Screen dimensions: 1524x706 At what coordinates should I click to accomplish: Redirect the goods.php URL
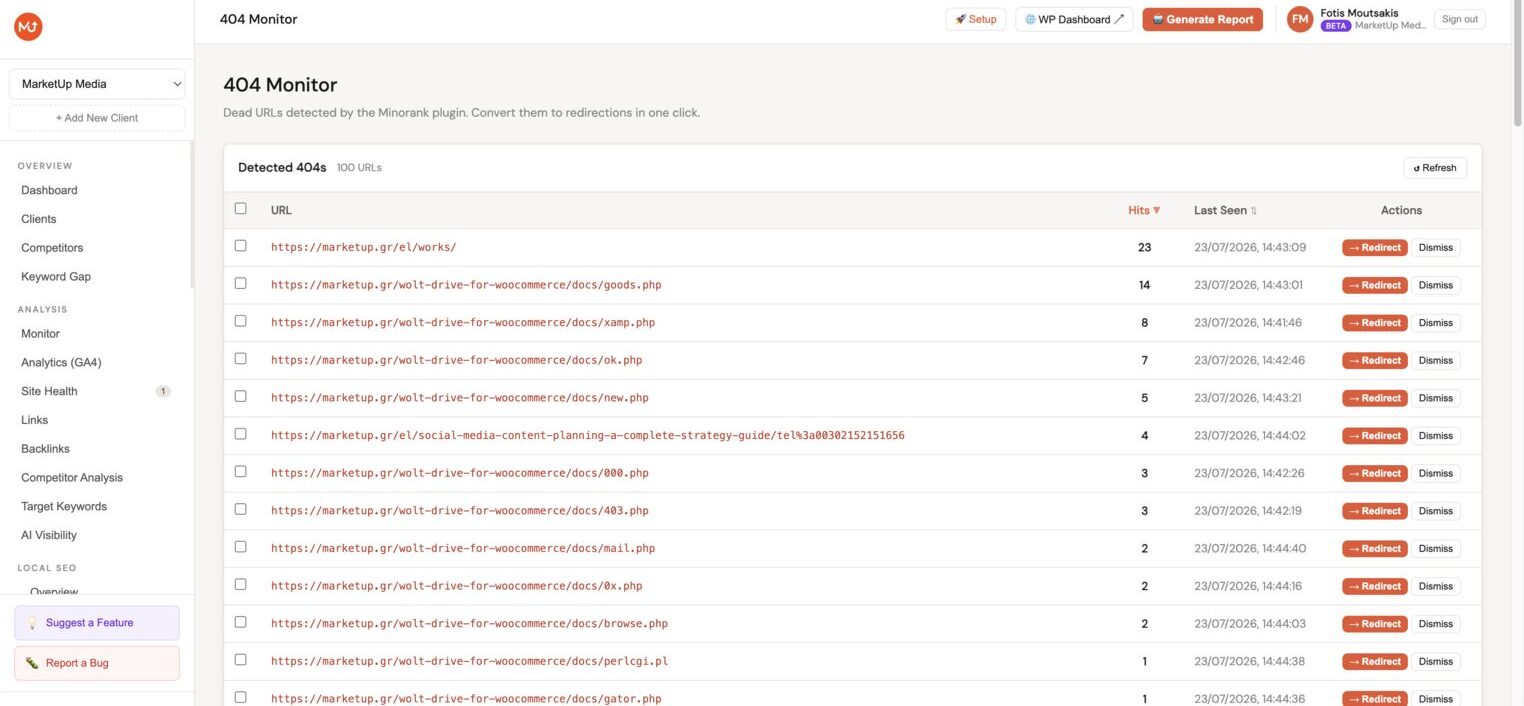1374,285
